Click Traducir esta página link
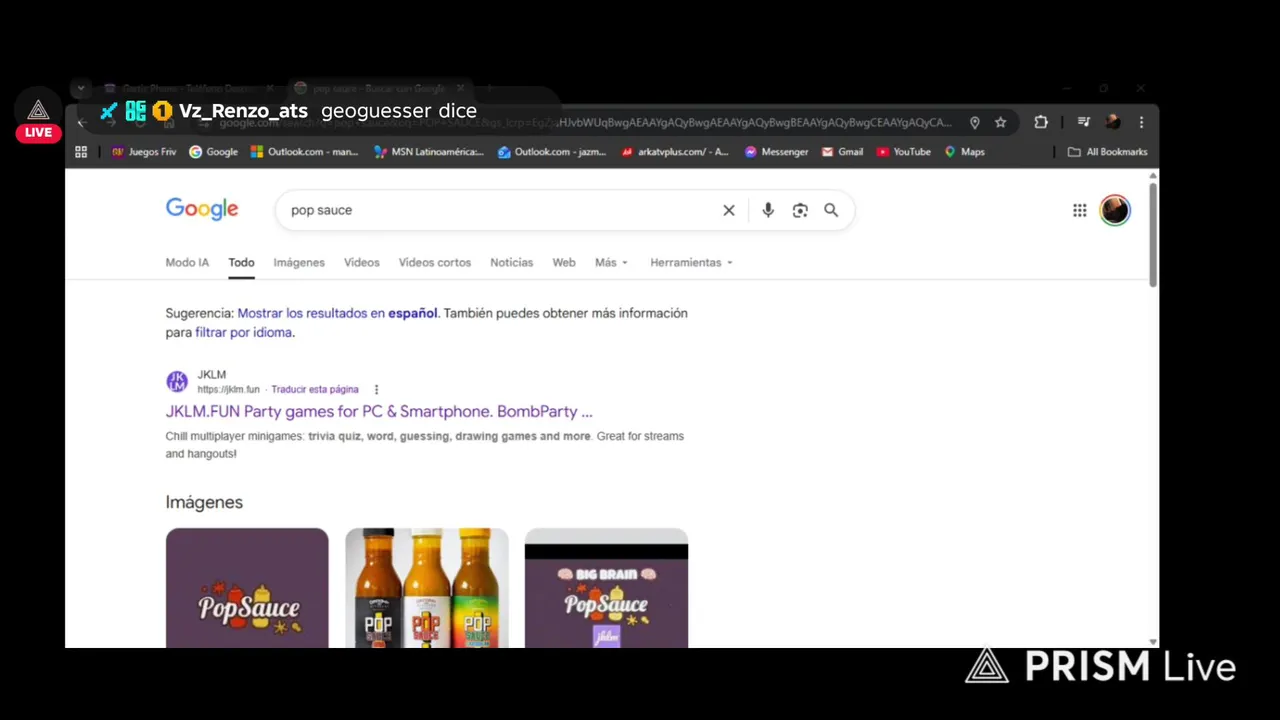This screenshot has width=1280, height=720. tap(315, 390)
